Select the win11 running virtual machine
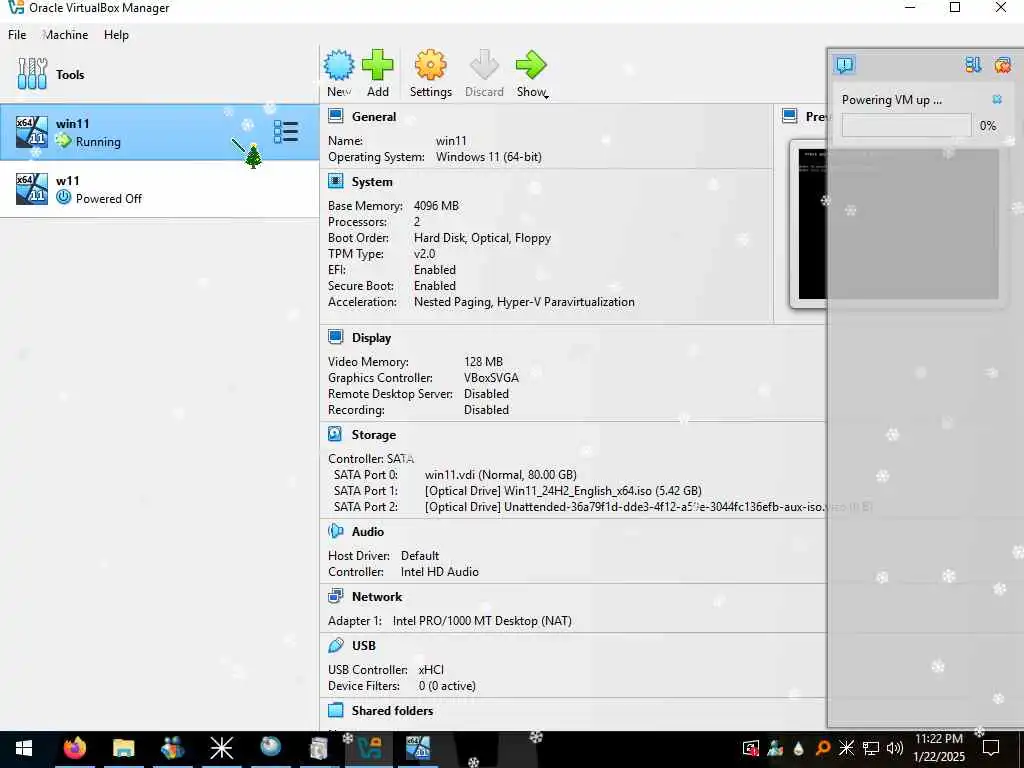This screenshot has width=1024, height=768. 159,132
